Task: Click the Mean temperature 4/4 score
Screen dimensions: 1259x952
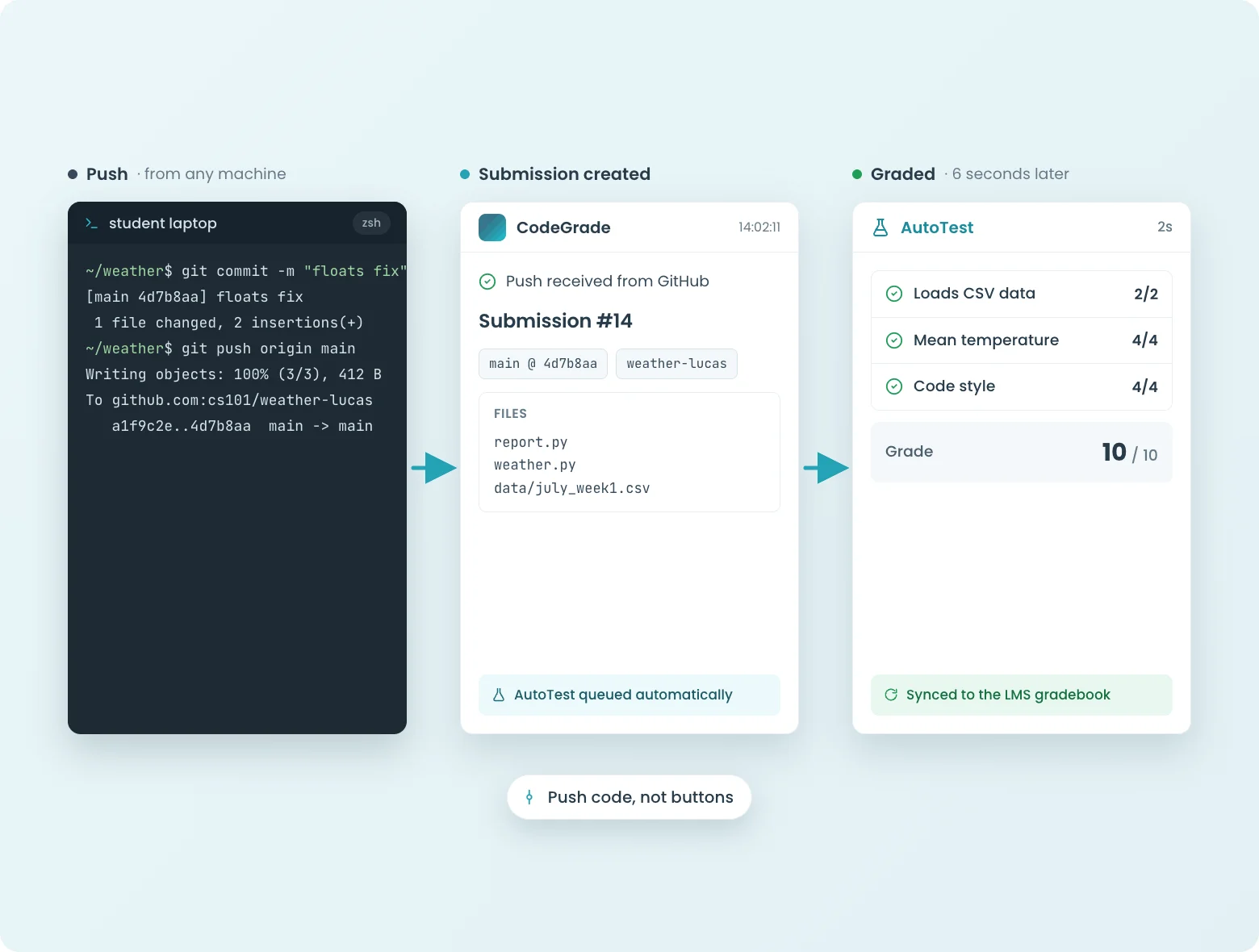Action: click(x=1145, y=340)
